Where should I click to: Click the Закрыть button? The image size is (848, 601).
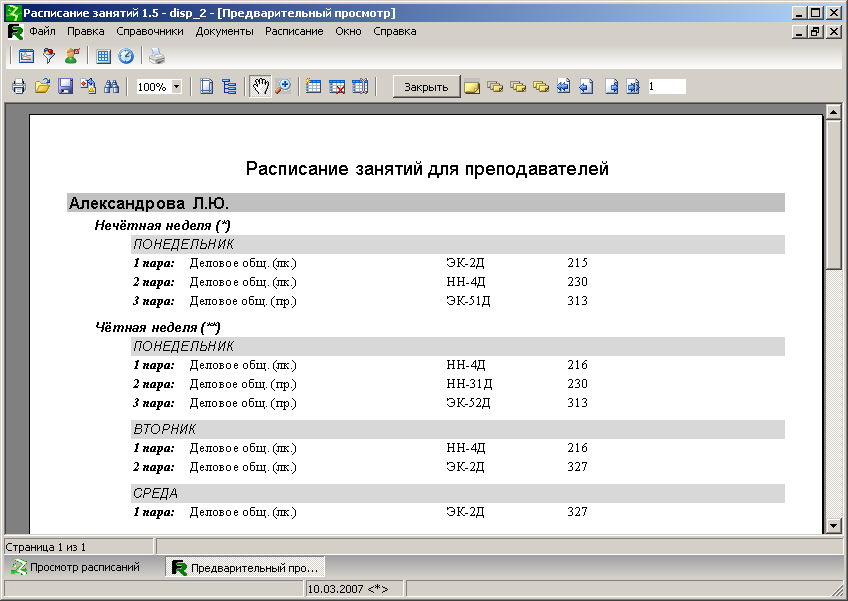(426, 87)
